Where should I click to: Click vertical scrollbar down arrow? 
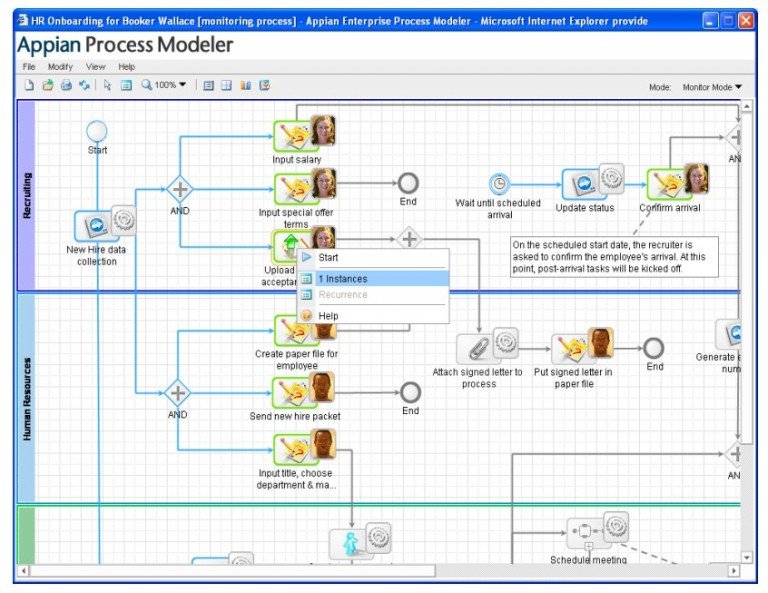pyautogui.click(x=746, y=557)
